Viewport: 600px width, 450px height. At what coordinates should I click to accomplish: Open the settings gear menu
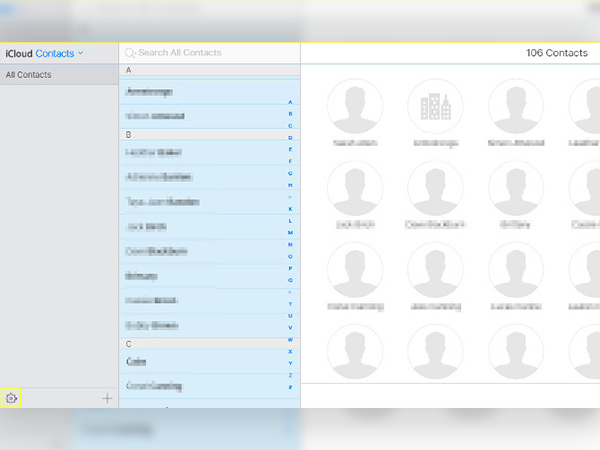point(11,398)
